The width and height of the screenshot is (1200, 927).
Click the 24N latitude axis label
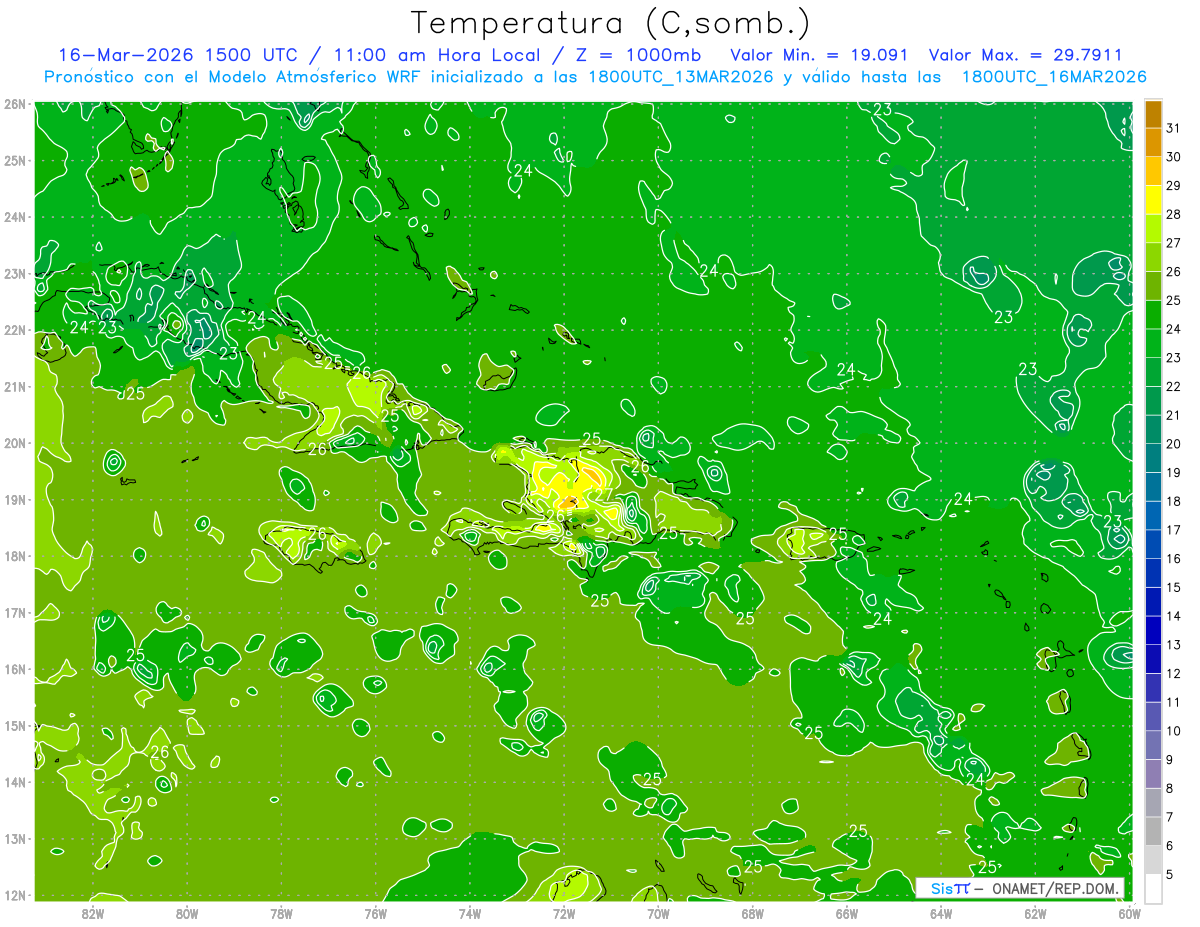click(15, 217)
